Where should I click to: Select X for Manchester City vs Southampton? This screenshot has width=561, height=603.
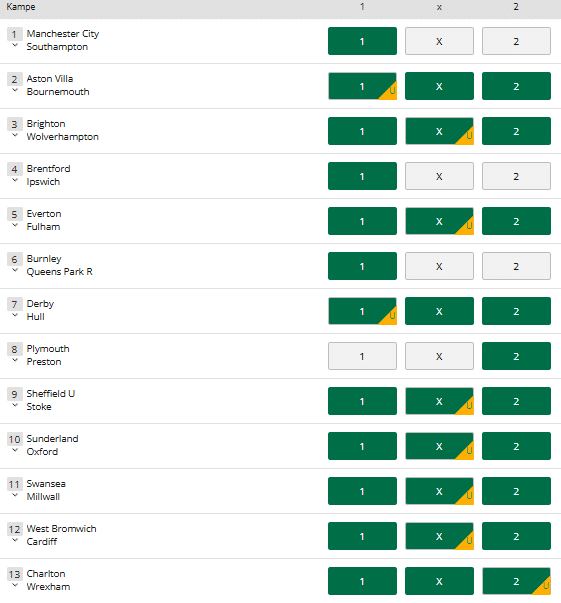pyautogui.click(x=439, y=41)
